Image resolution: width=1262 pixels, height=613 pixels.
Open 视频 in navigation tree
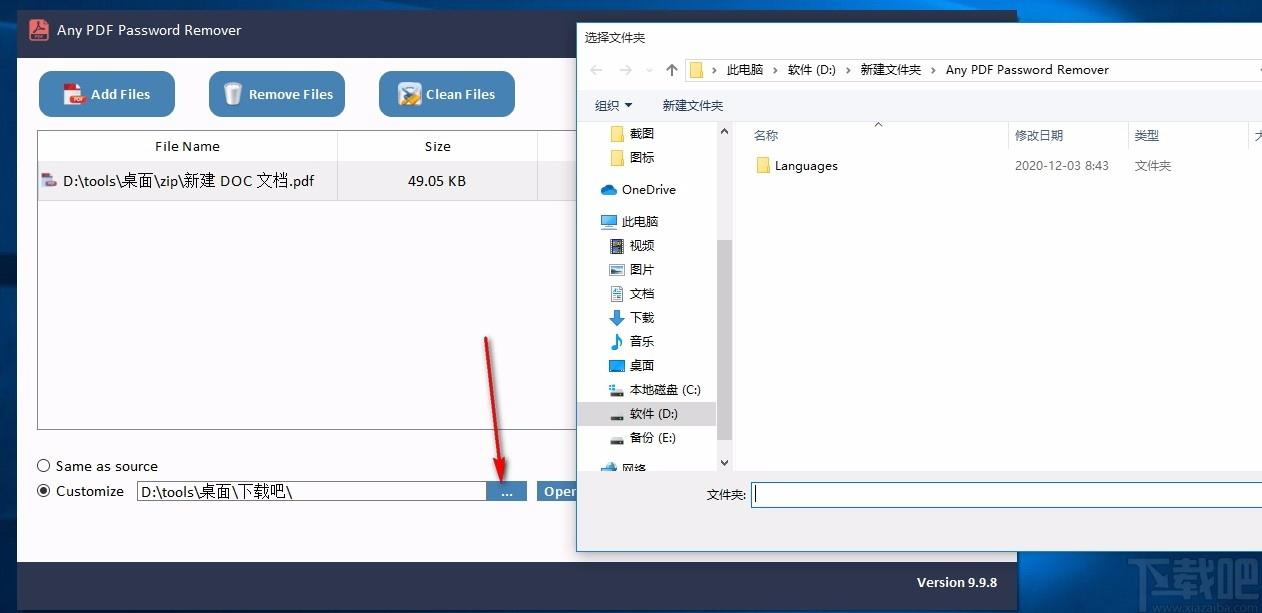[642, 245]
